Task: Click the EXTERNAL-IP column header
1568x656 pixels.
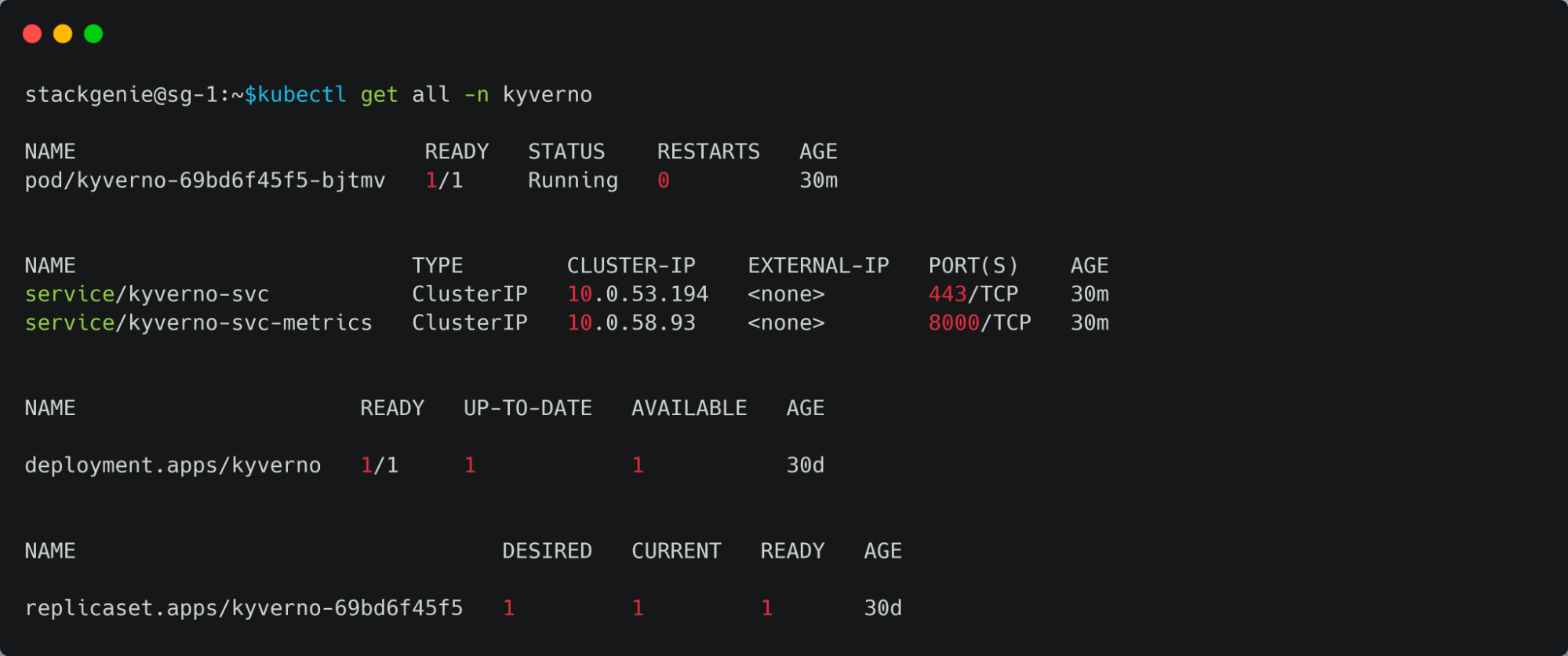Action: click(x=819, y=266)
